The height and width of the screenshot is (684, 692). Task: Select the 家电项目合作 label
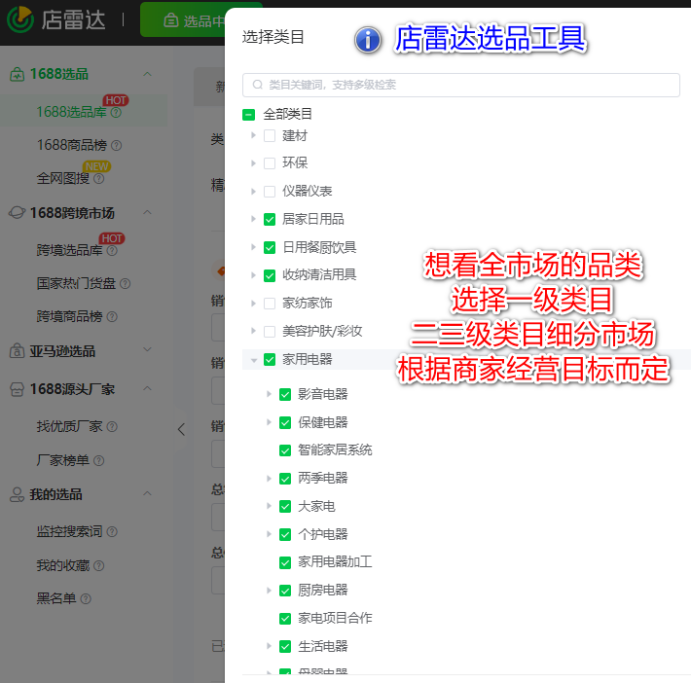point(335,618)
